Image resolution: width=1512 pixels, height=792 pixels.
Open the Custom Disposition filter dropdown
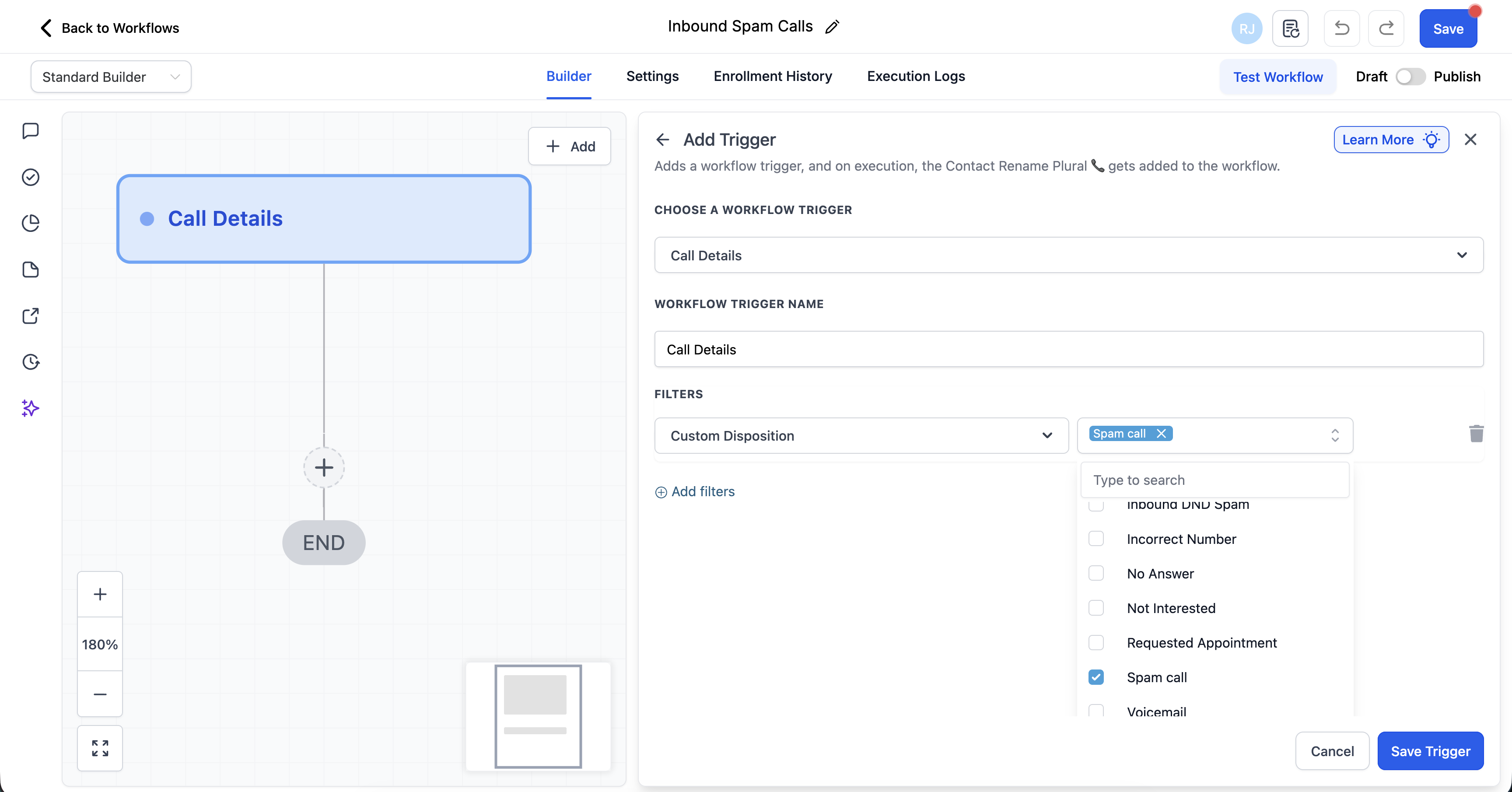tap(861, 436)
